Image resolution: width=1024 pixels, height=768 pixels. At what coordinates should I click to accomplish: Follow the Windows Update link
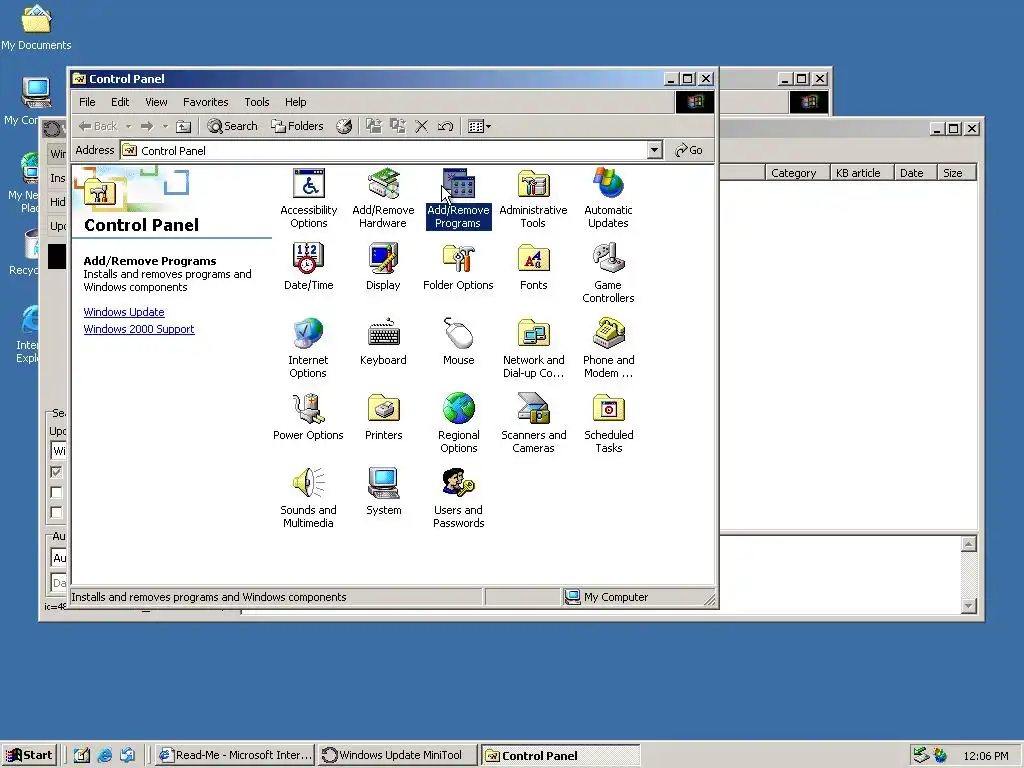[x=123, y=312]
